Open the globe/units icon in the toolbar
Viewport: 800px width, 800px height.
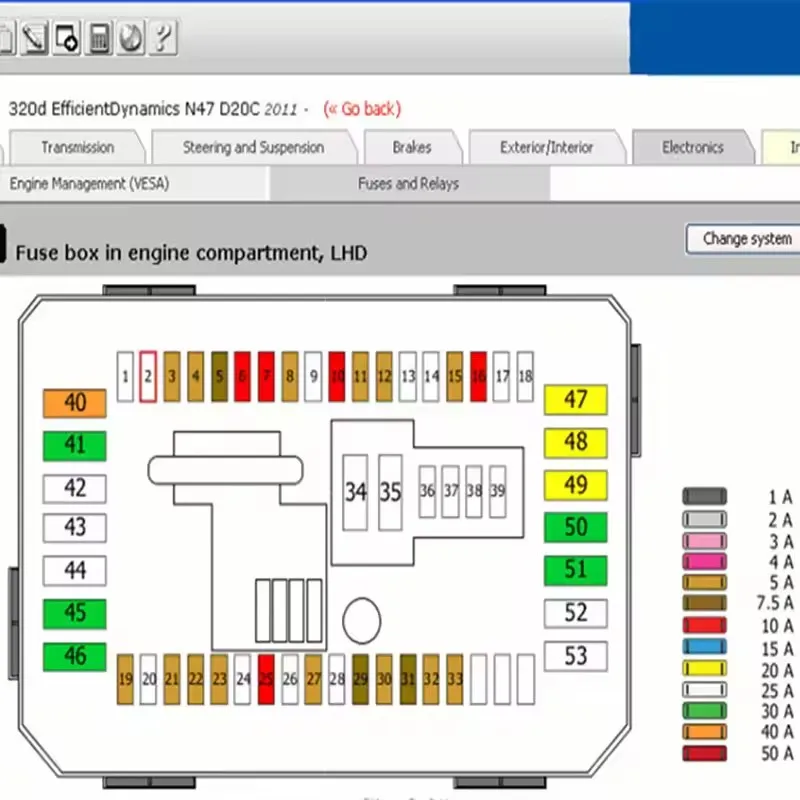click(x=129, y=40)
